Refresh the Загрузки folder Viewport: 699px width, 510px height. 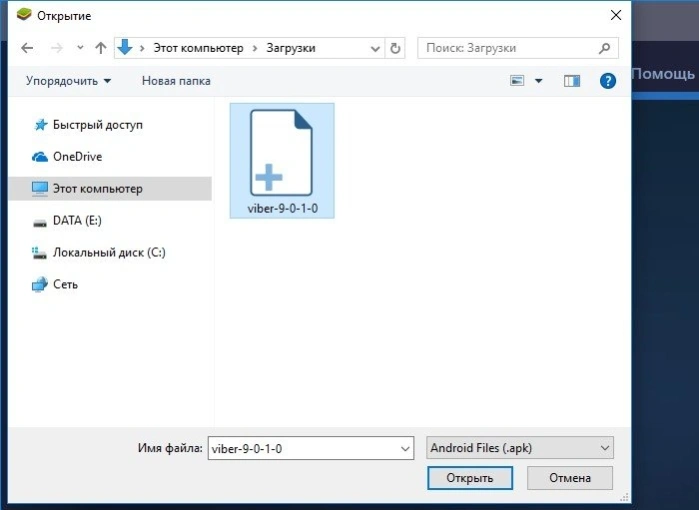pyautogui.click(x=395, y=48)
